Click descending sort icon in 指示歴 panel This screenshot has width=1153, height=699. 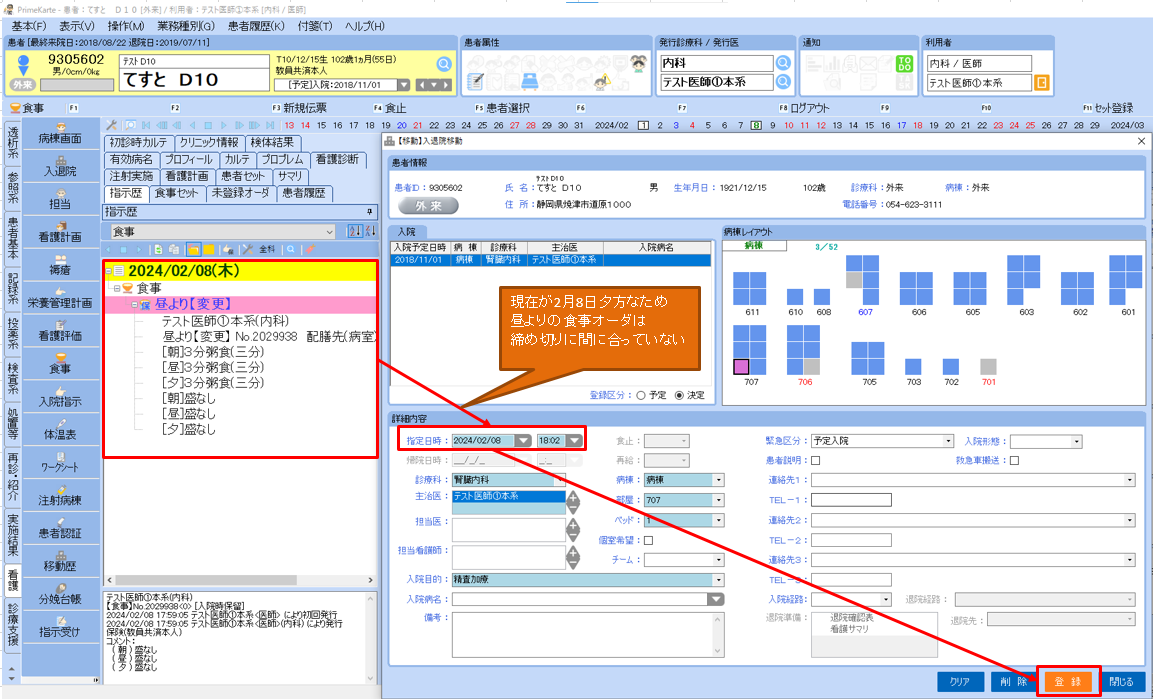tap(370, 232)
